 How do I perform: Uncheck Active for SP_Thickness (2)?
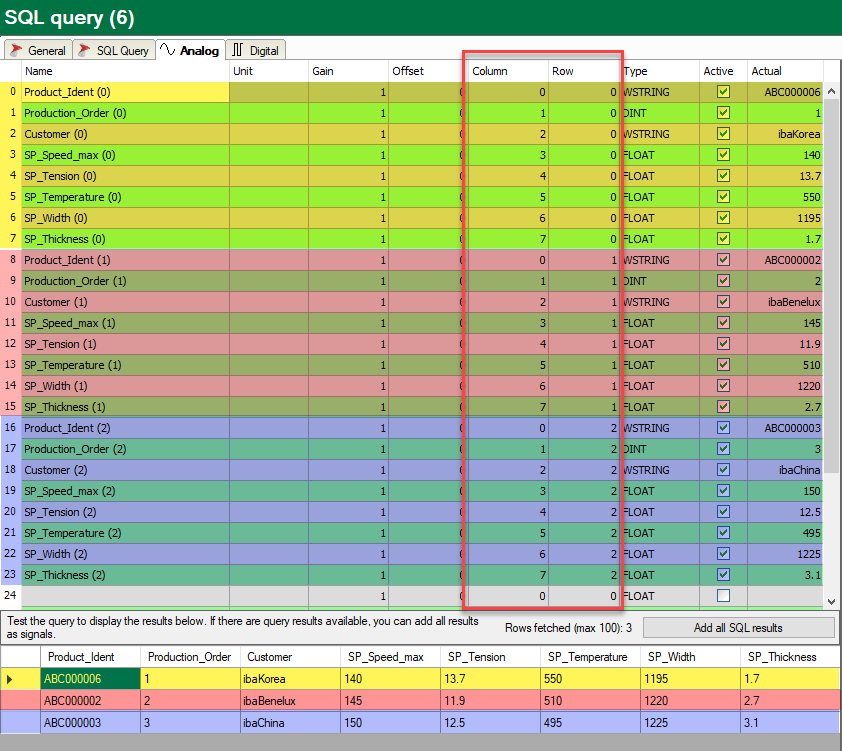pyautogui.click(x=723, y=574)
